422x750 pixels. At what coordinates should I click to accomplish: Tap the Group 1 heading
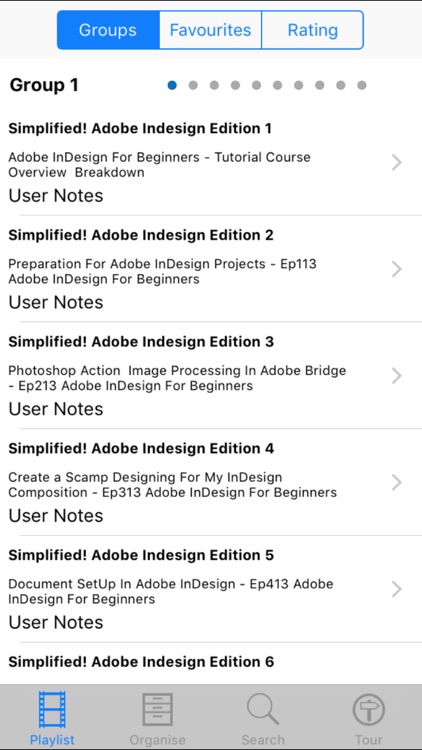tap(44, 85)
